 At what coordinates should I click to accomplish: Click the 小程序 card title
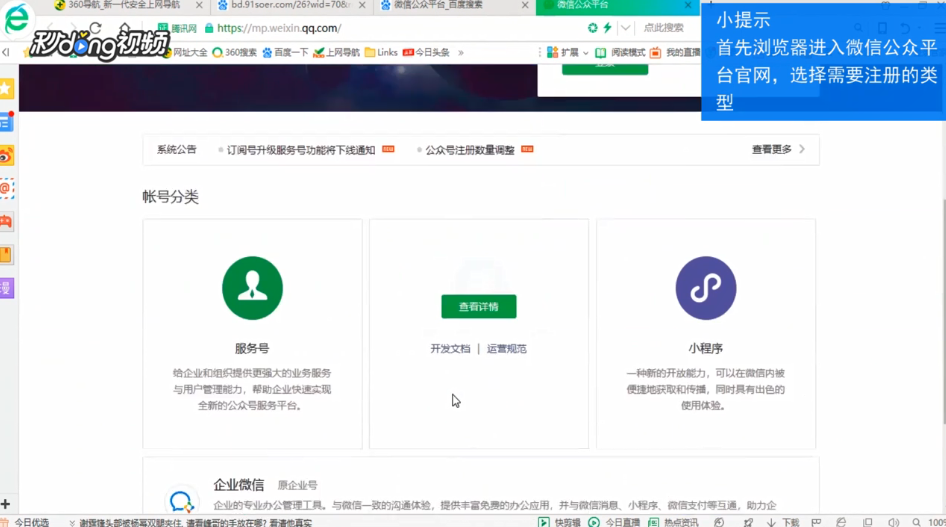705,349
